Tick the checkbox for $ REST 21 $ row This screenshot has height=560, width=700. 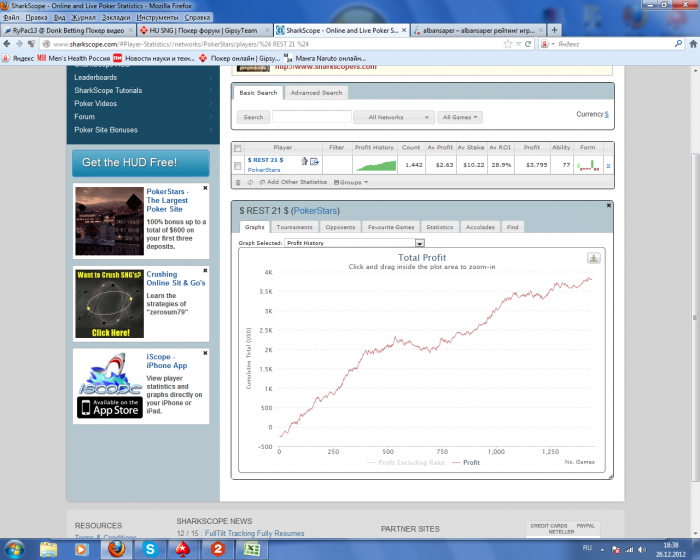click(238, 166)
